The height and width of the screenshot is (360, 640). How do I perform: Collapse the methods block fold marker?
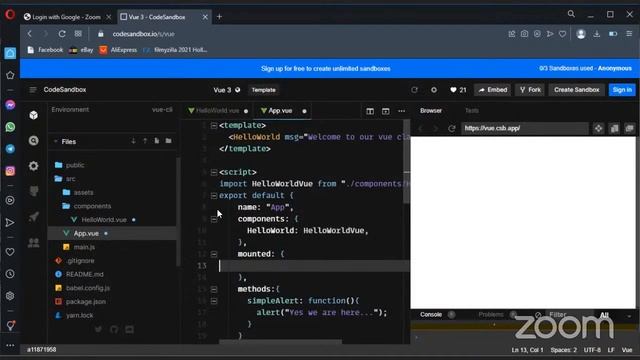[214, 289]
